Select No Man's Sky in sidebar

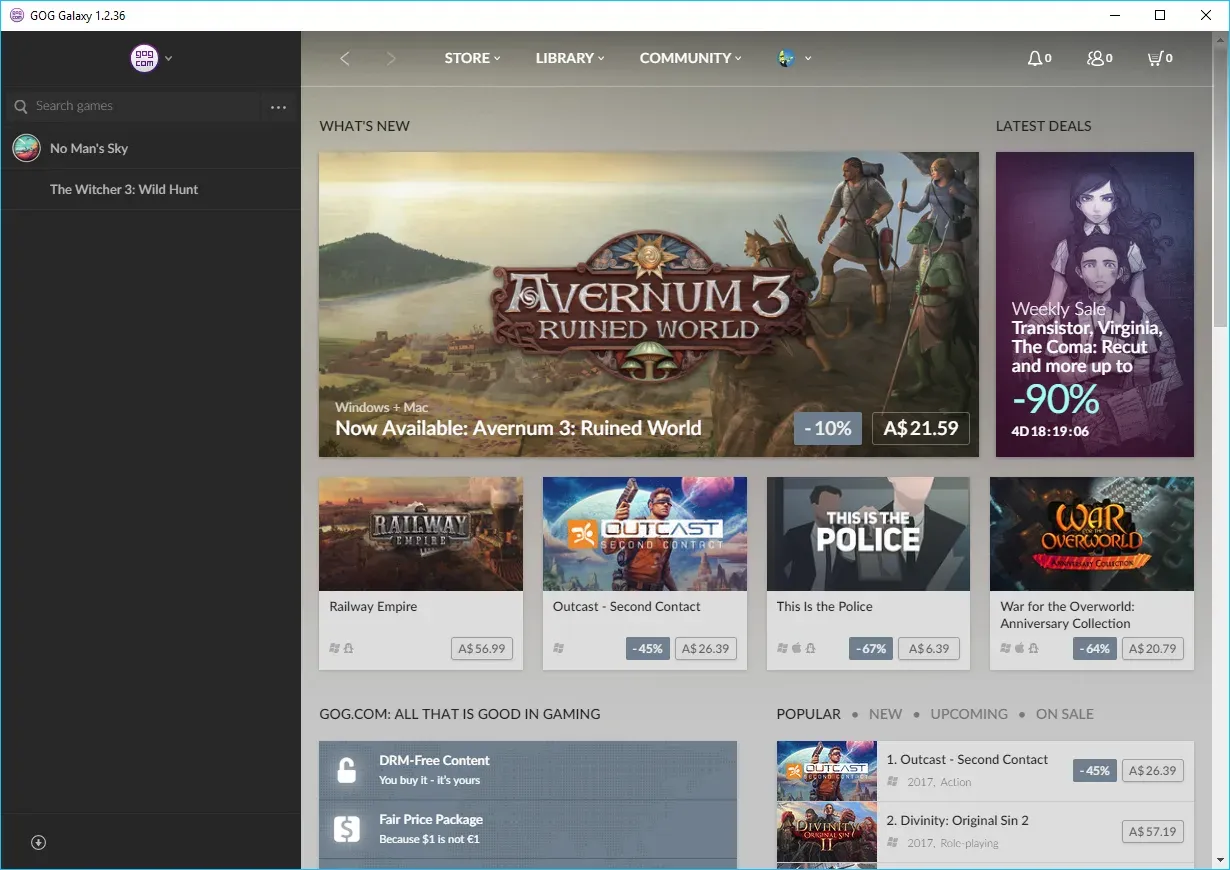150,148
